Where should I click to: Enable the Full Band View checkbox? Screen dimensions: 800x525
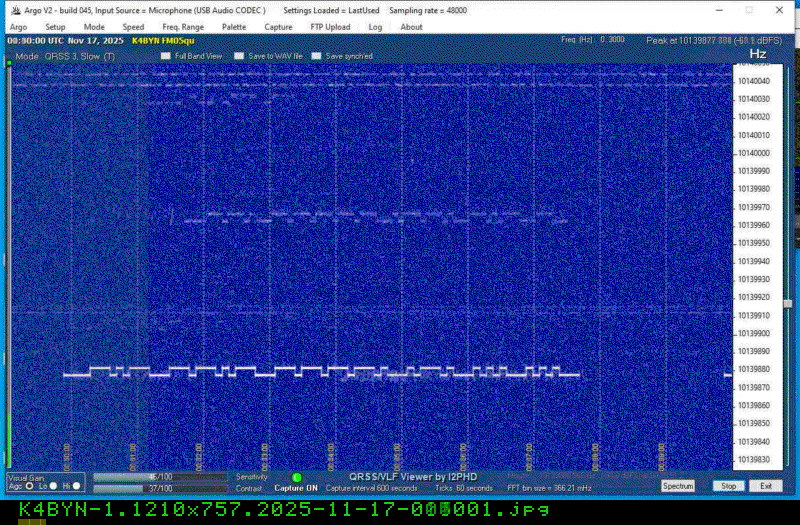tap(166, 57)
